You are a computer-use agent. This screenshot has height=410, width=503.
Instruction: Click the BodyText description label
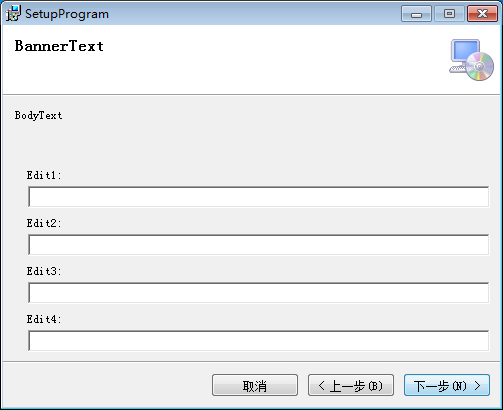(x=38, y=115)
